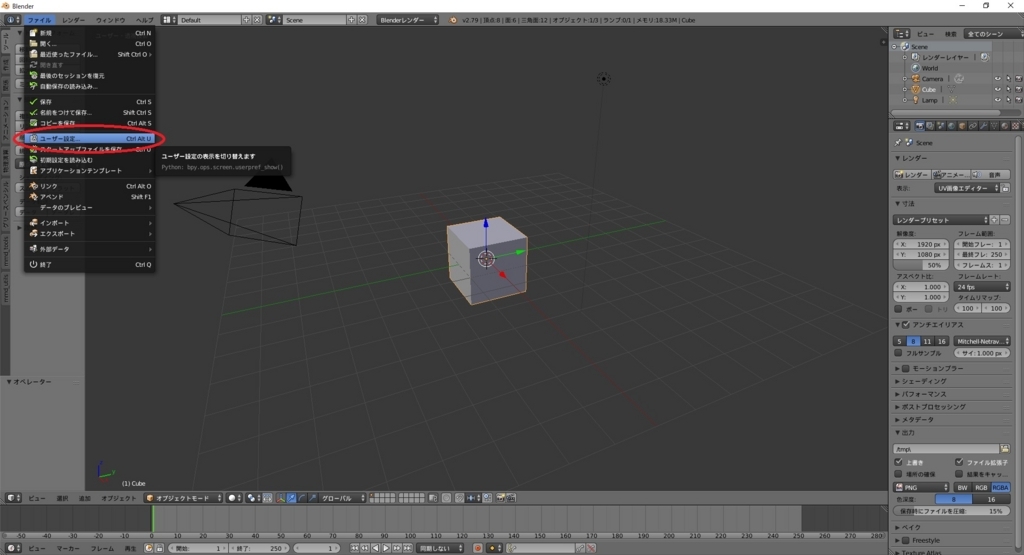Toggle the アンチエイリアス checkbox
Screen dimensions: 1024x555
pos(906,325)
